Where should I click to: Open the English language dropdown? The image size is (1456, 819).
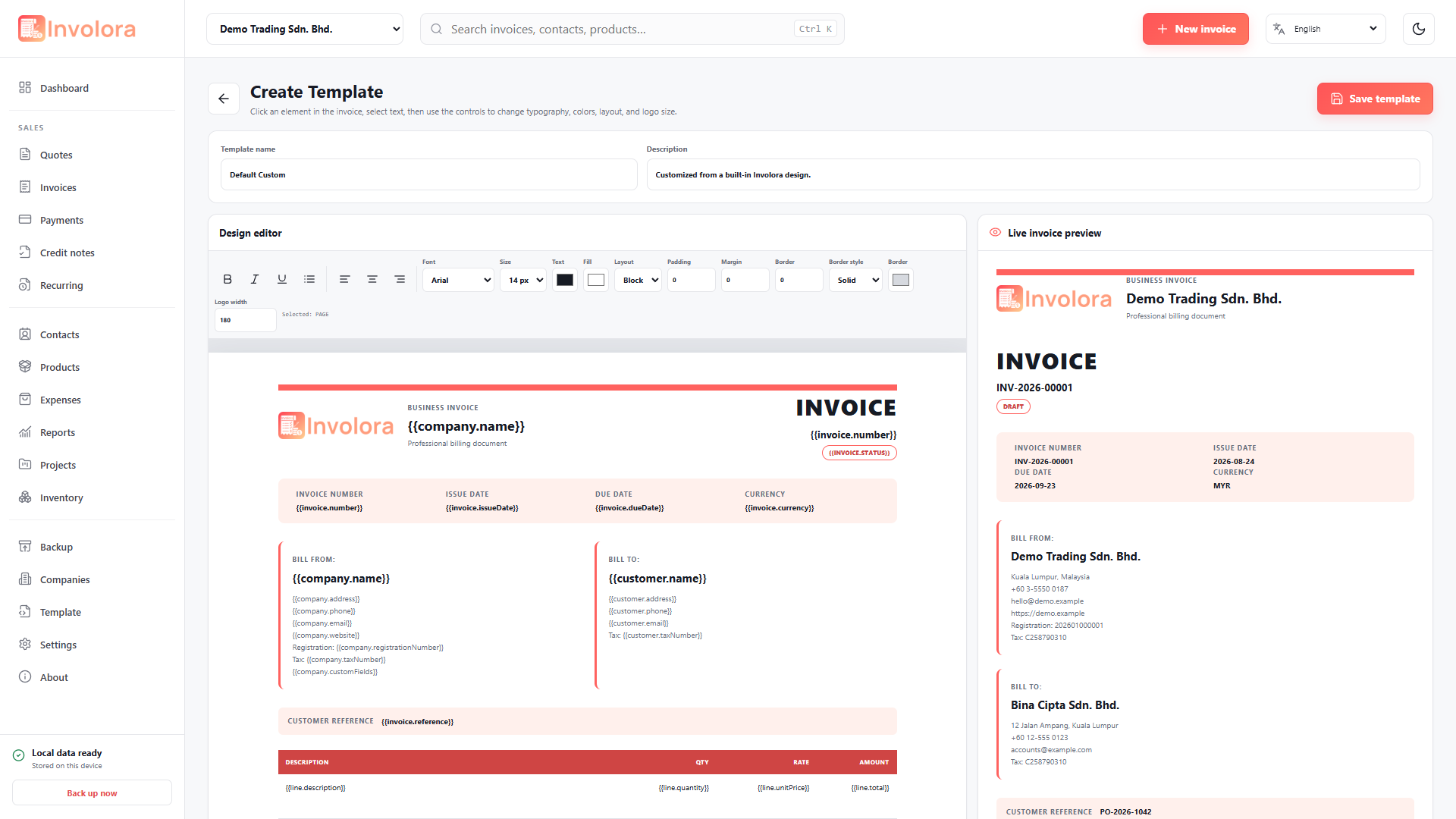(1326, 29)
